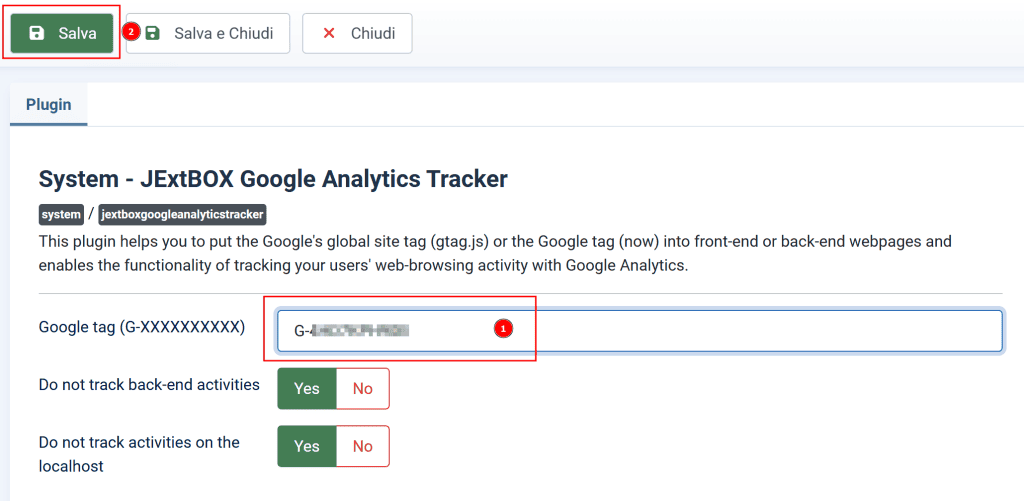Screen dimensions: 1024x501
Task: Click the red circle marker numbered 2
Action: coord(131,31)
